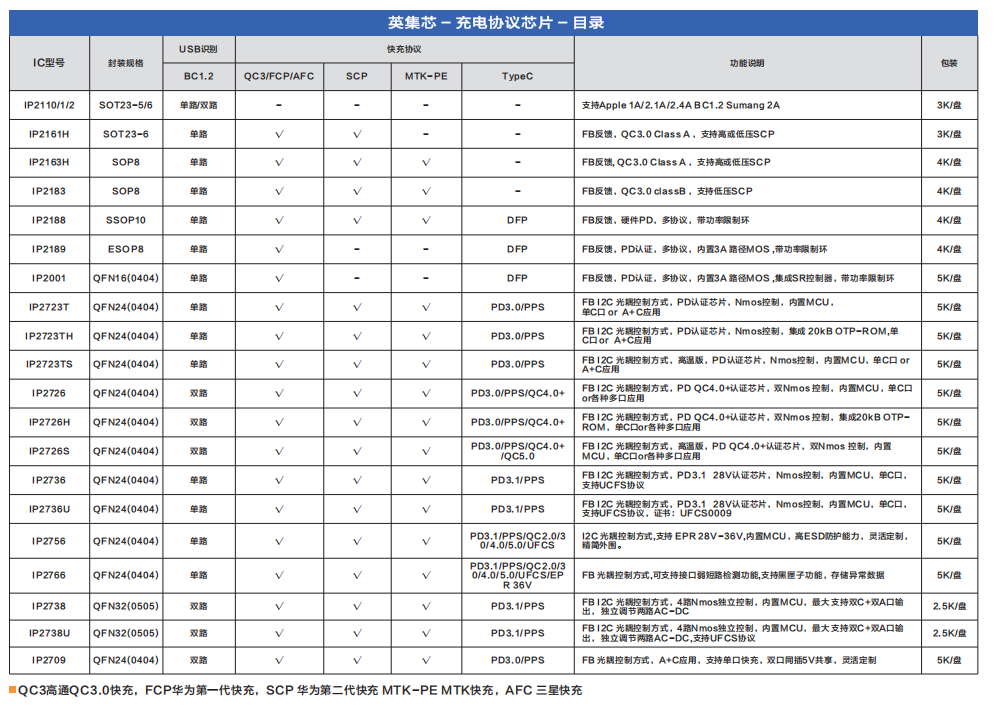Click the QFN16(0404) package cell
The width and height of the screenshot is (994, 715).
126,278
